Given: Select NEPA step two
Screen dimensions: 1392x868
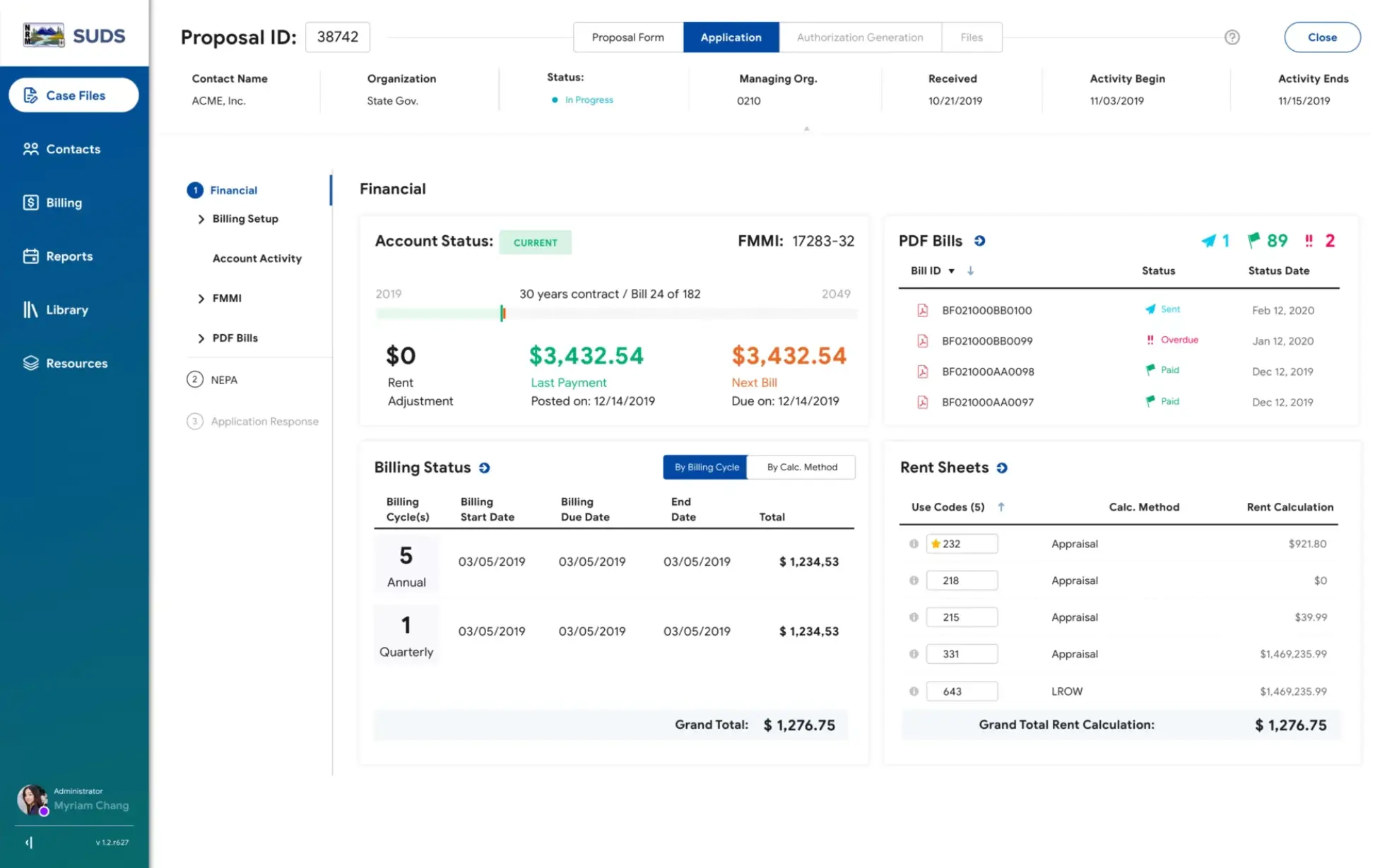Looking at the screenshot, I should 223,380.
